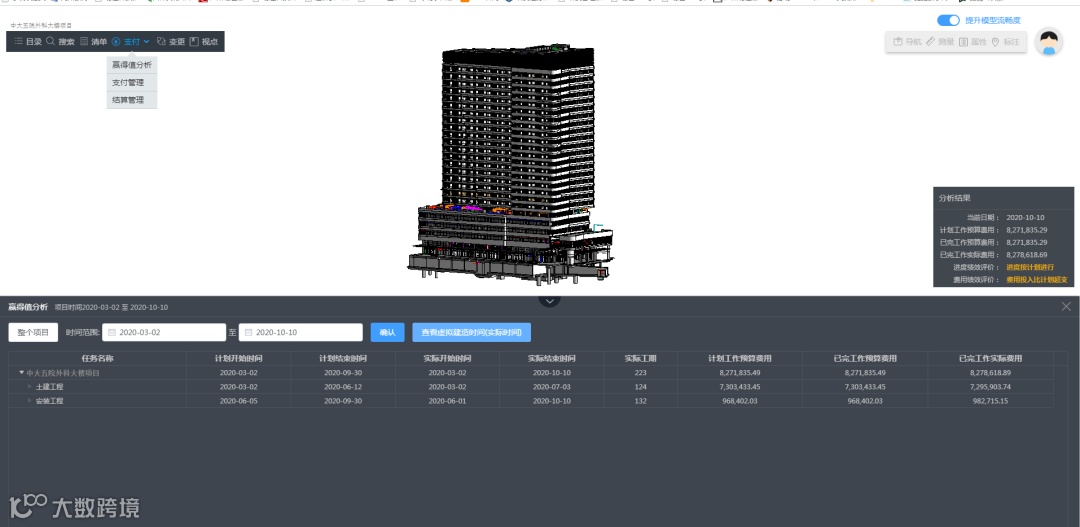Click the 2020-06-01 actual start cell
The height and width of the screenshot is (527, 1080).
[447, 400]
